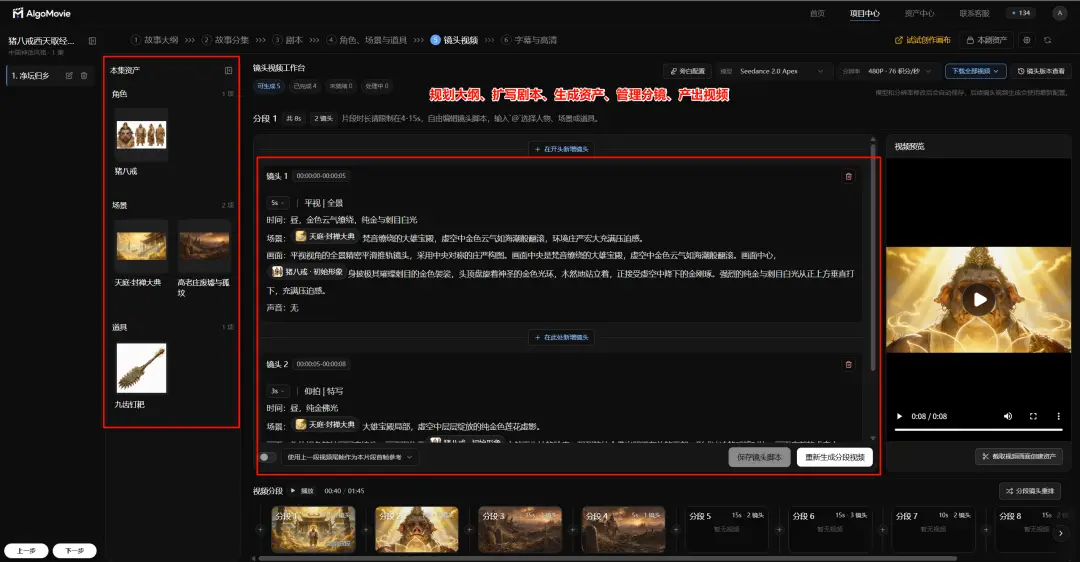Go to step 2 故事分集
Viewport: 1080px width, 562px height.
(226, 40)
